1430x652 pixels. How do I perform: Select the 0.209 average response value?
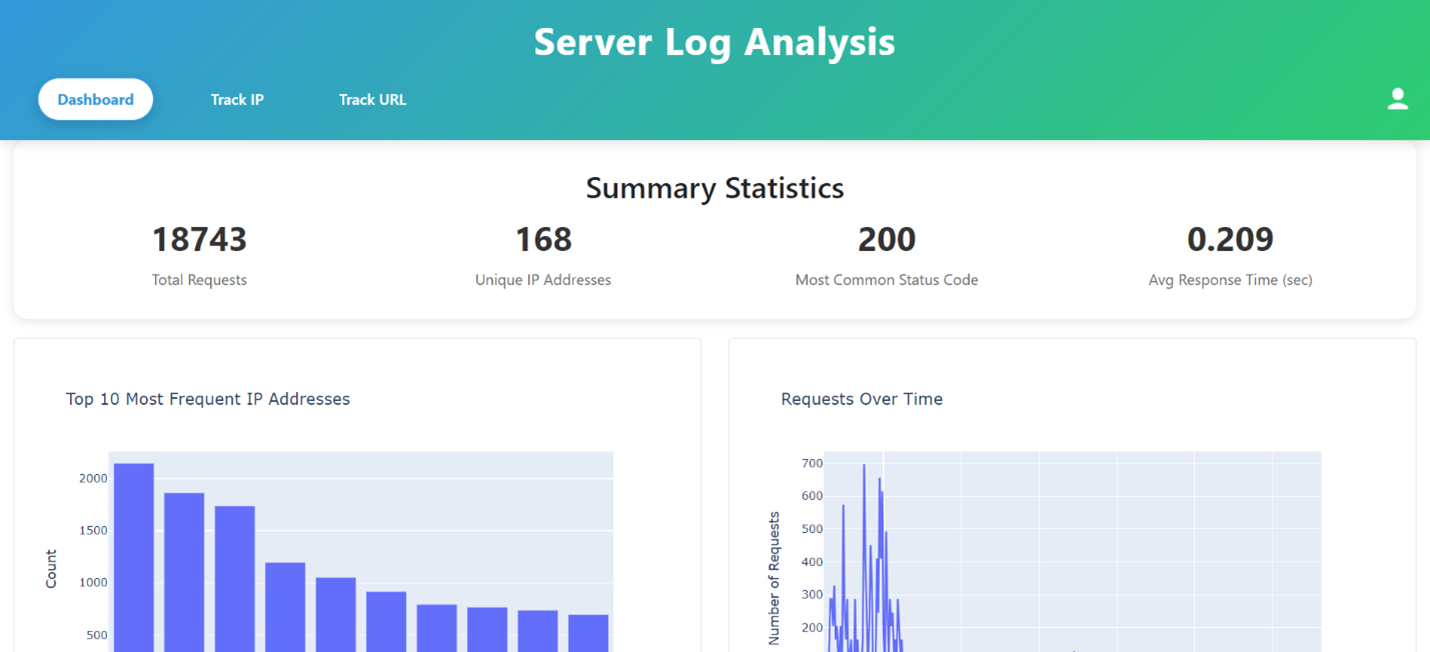click(x=1230, y=240)
